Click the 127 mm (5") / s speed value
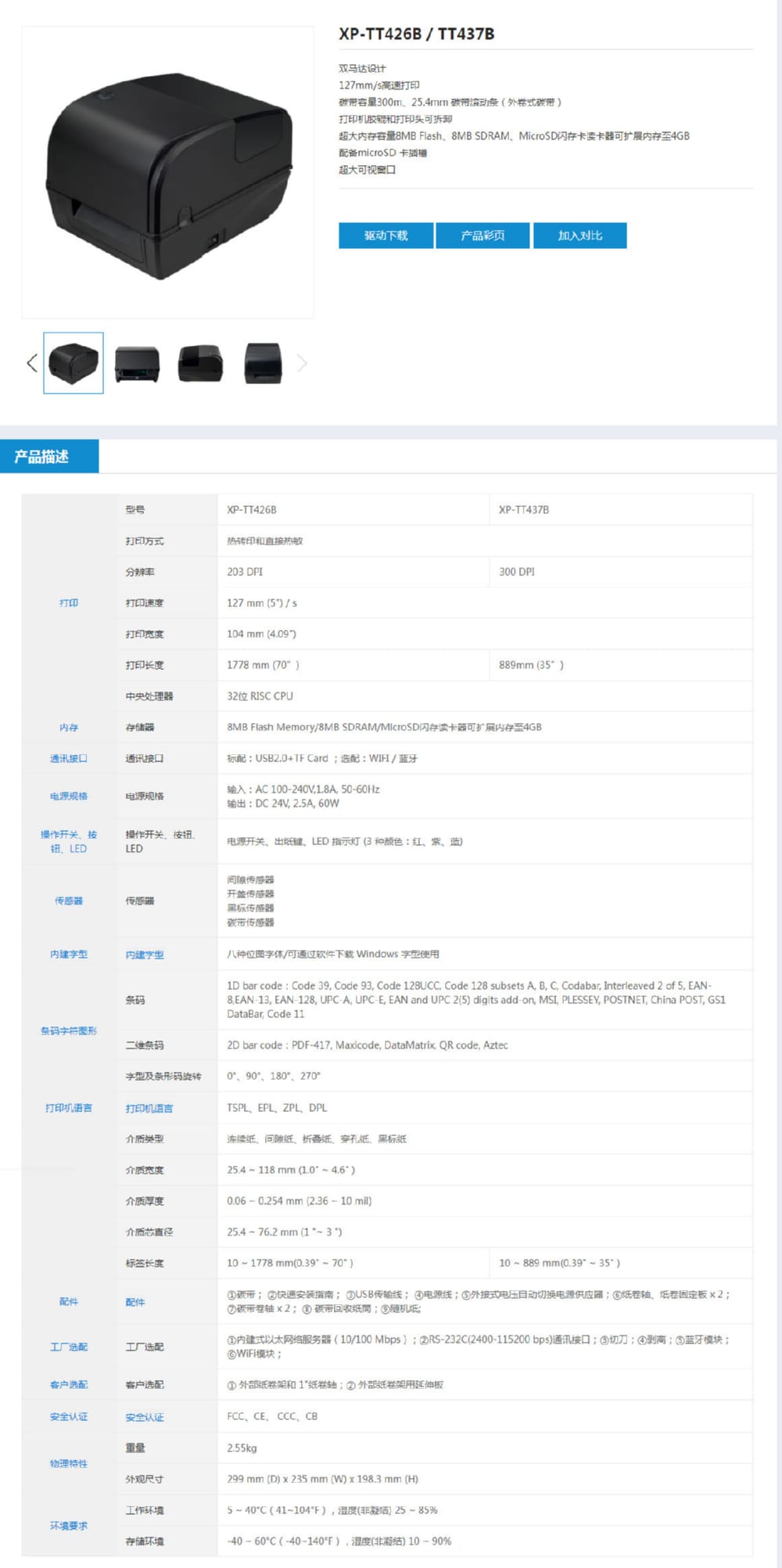Viewport: 782px width, 1568px height. pyautogui.click(x=262, y=603)
